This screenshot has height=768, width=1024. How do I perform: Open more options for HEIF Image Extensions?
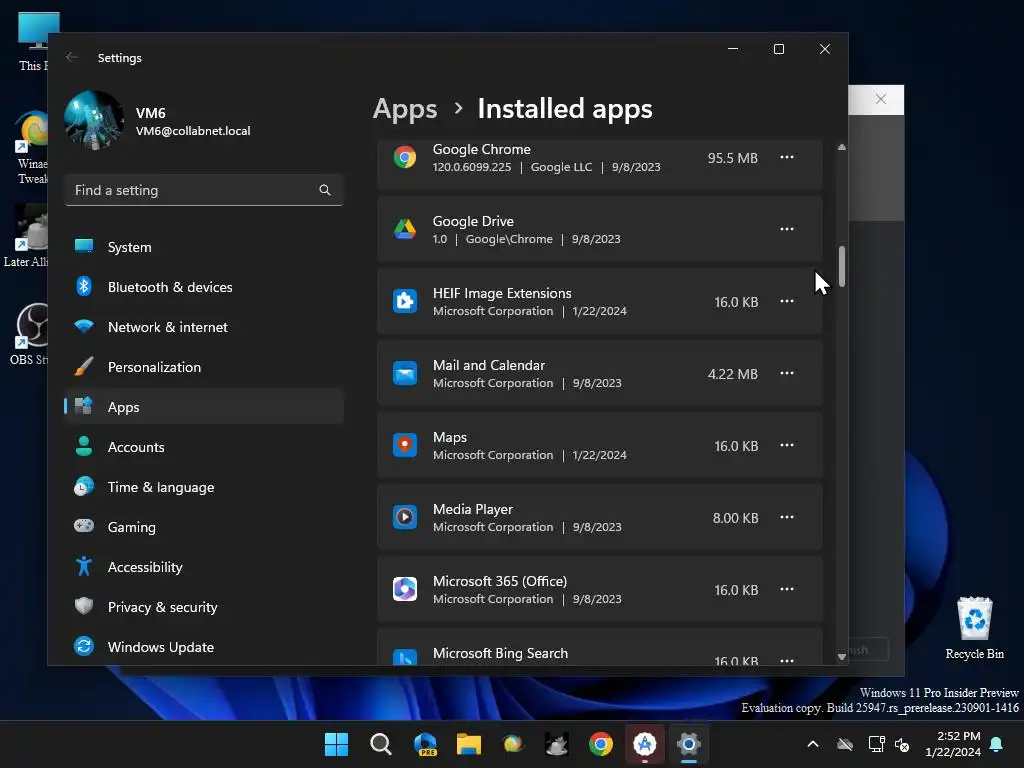click(787, 301)
